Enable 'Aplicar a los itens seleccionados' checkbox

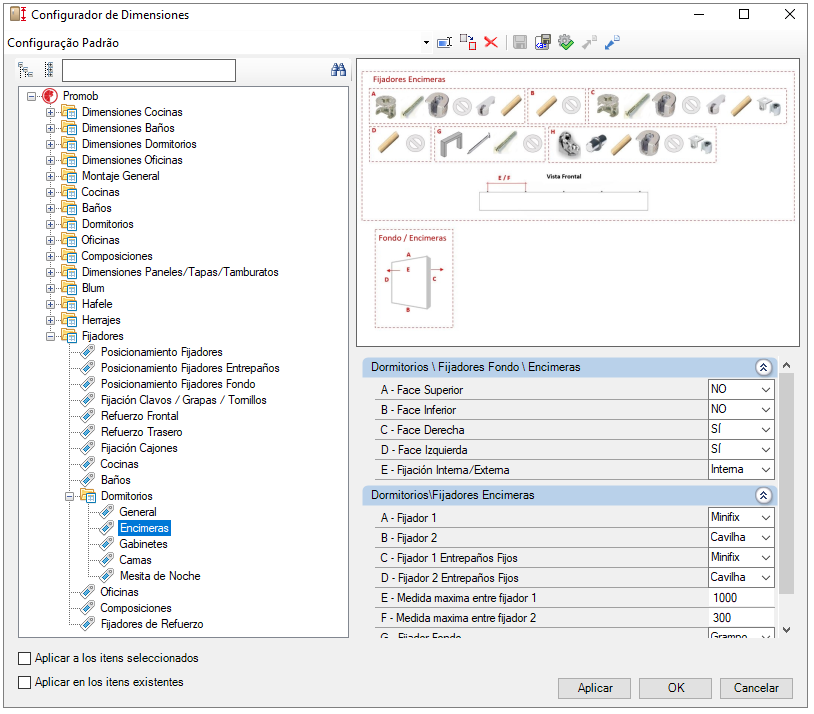(25, 659)
